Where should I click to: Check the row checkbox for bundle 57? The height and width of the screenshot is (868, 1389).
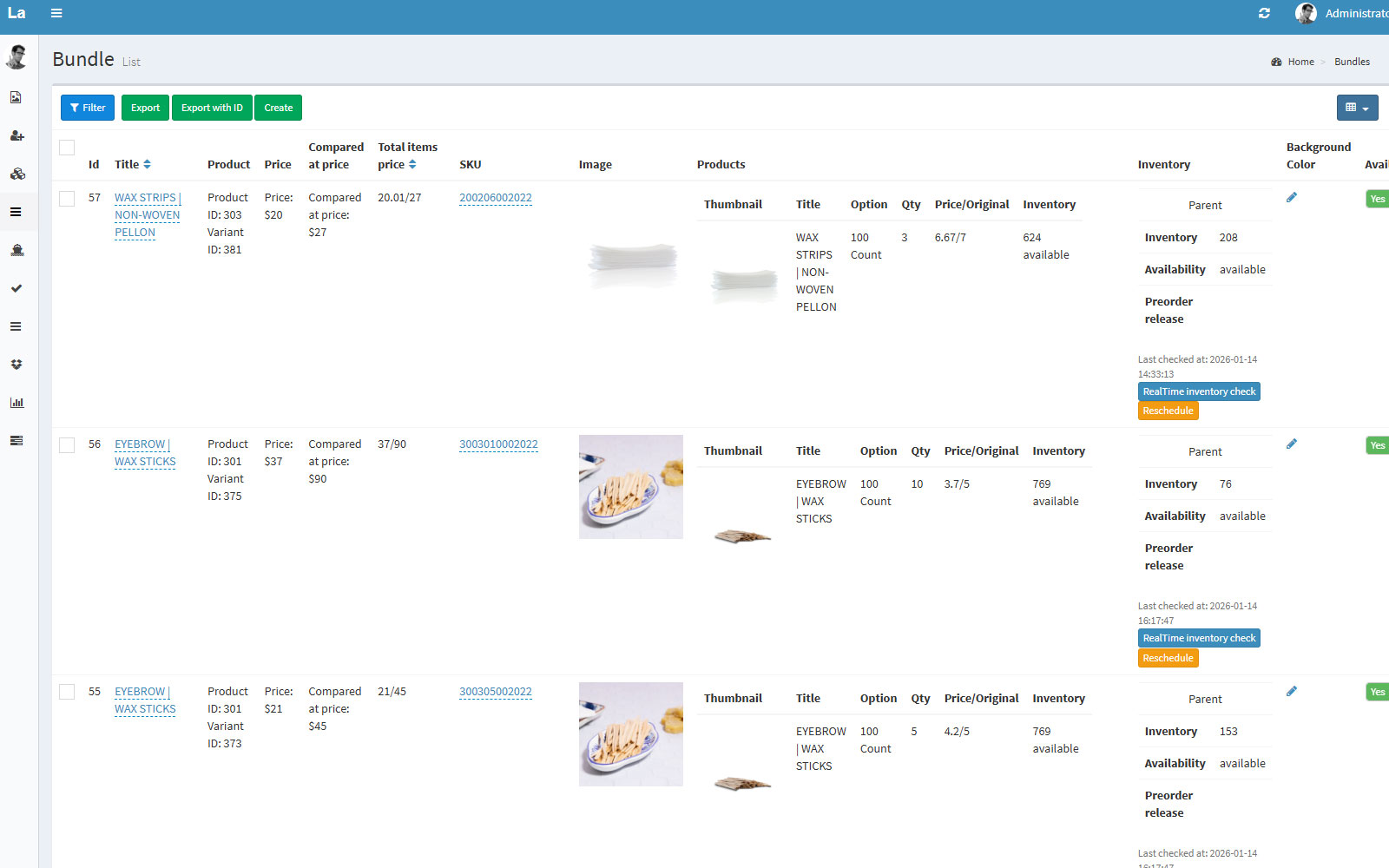[67, 199]
